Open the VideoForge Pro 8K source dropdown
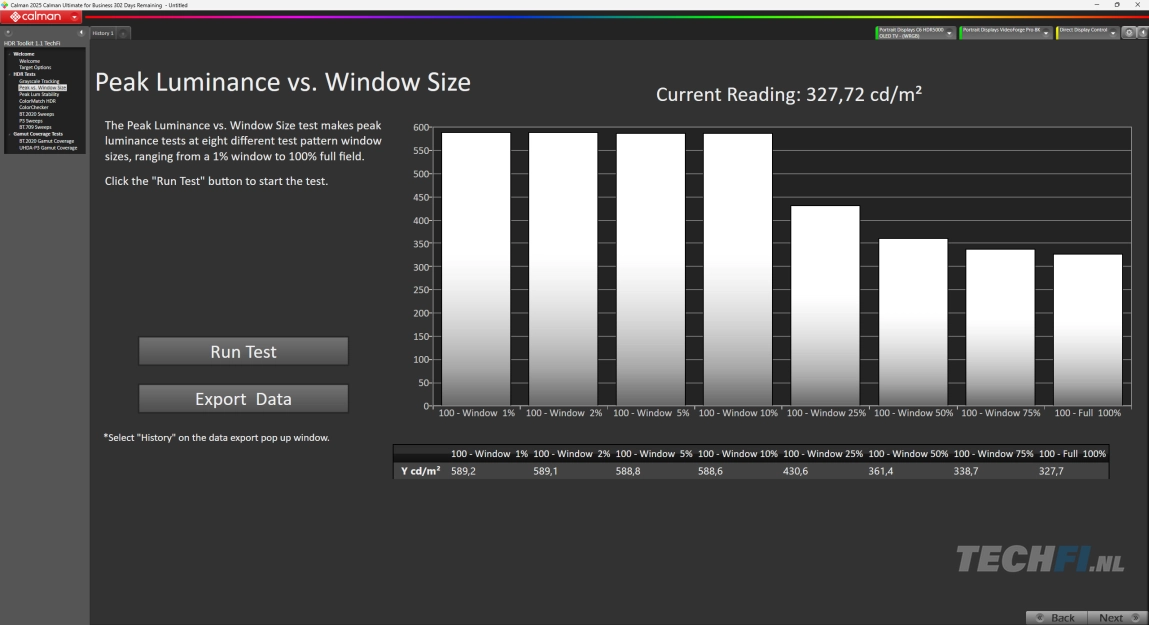The image size is (1149, 625). [1046, 33]
